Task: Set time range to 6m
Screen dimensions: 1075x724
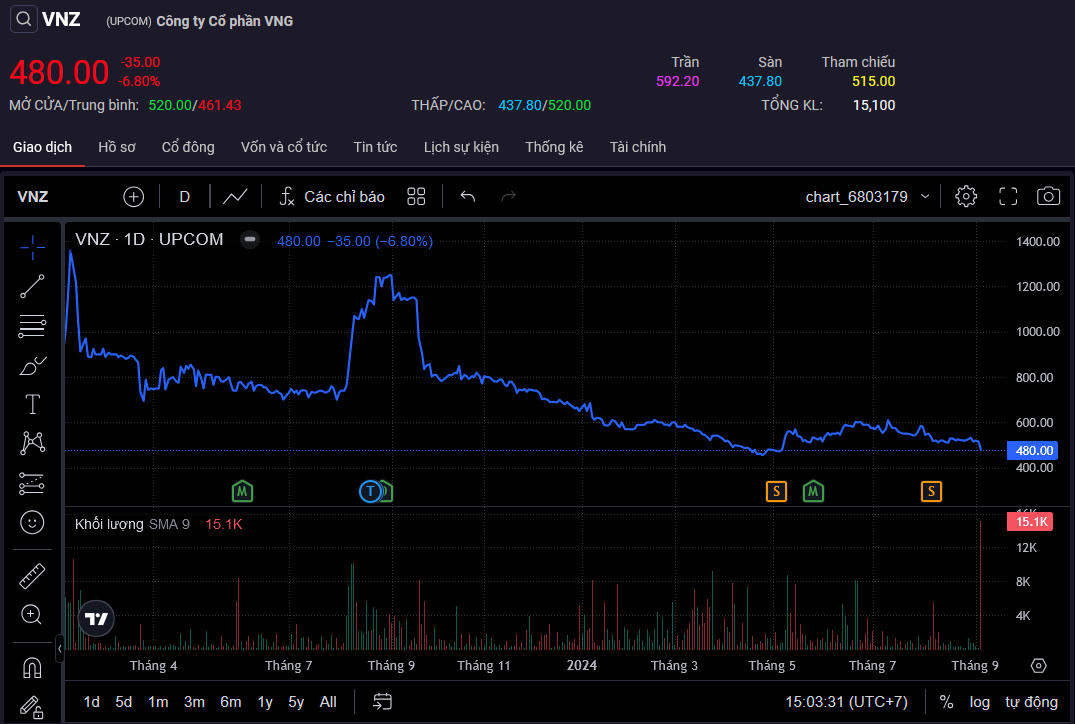Action: pyautogui.click(x=230, y=702)
